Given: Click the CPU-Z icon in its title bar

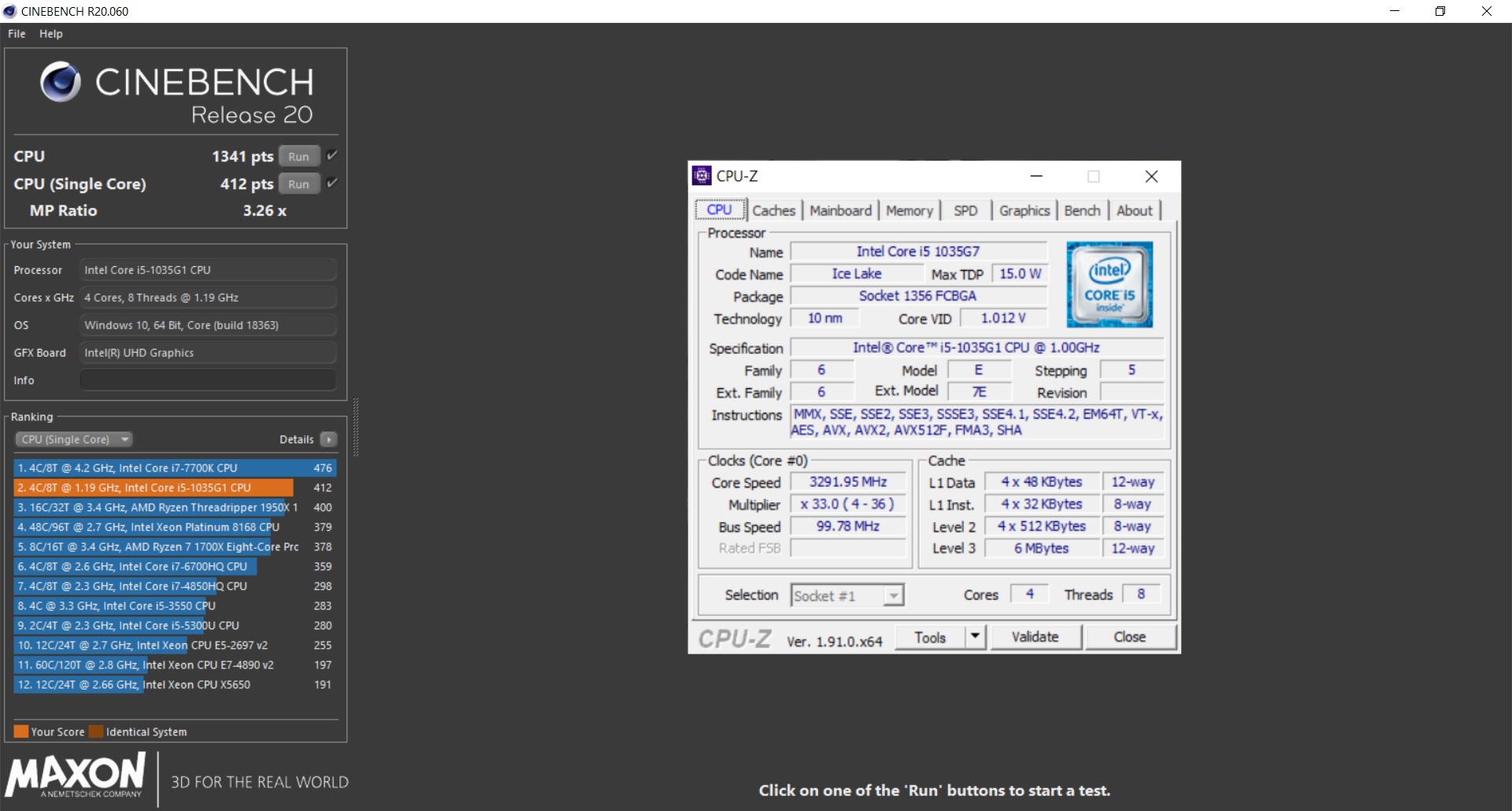Looking at the screenshot, I should (x=702, y=176).
